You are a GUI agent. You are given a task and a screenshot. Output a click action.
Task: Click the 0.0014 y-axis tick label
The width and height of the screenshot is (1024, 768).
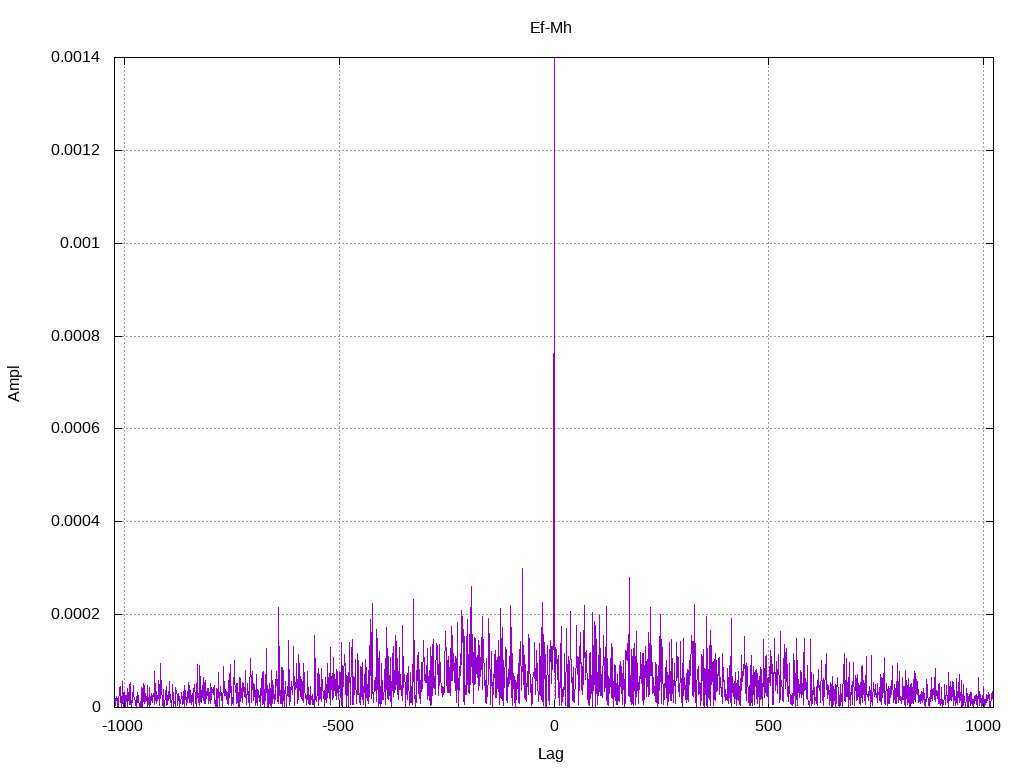pyautogui.click(x=76, y=57)
